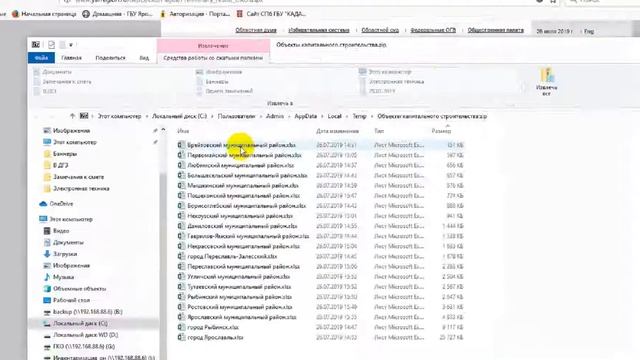640x360 pixels.
Task: Open Авторизация - Порта... bookmark in browser
Action: (195, 14)
